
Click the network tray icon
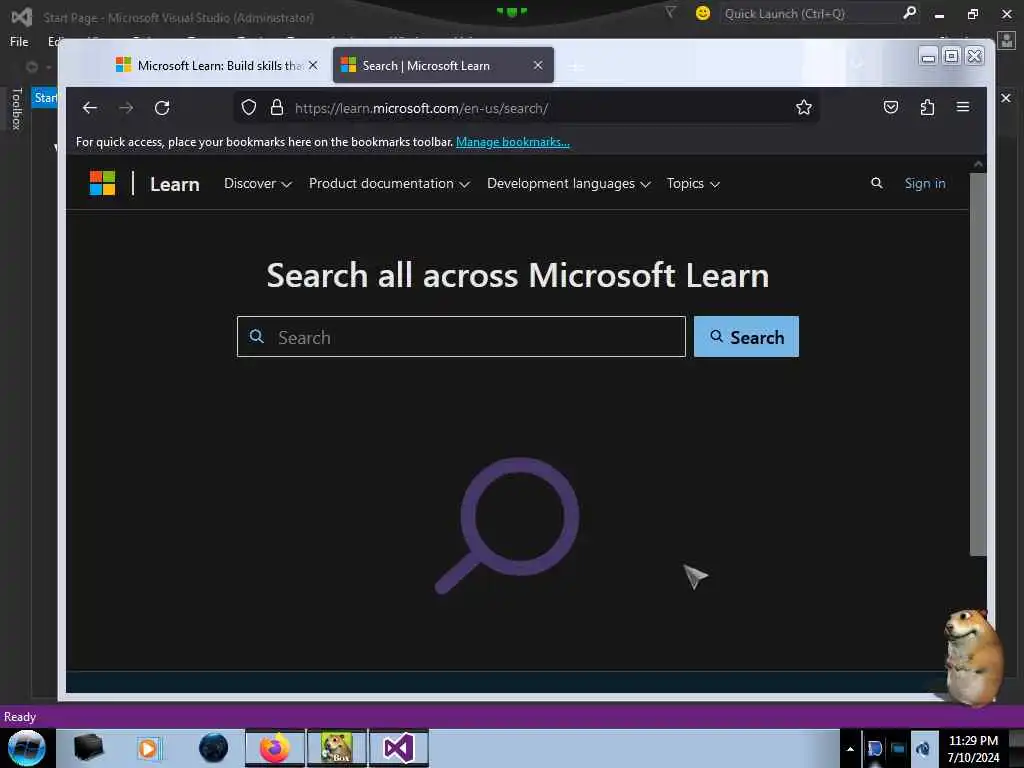click(899, 748)
